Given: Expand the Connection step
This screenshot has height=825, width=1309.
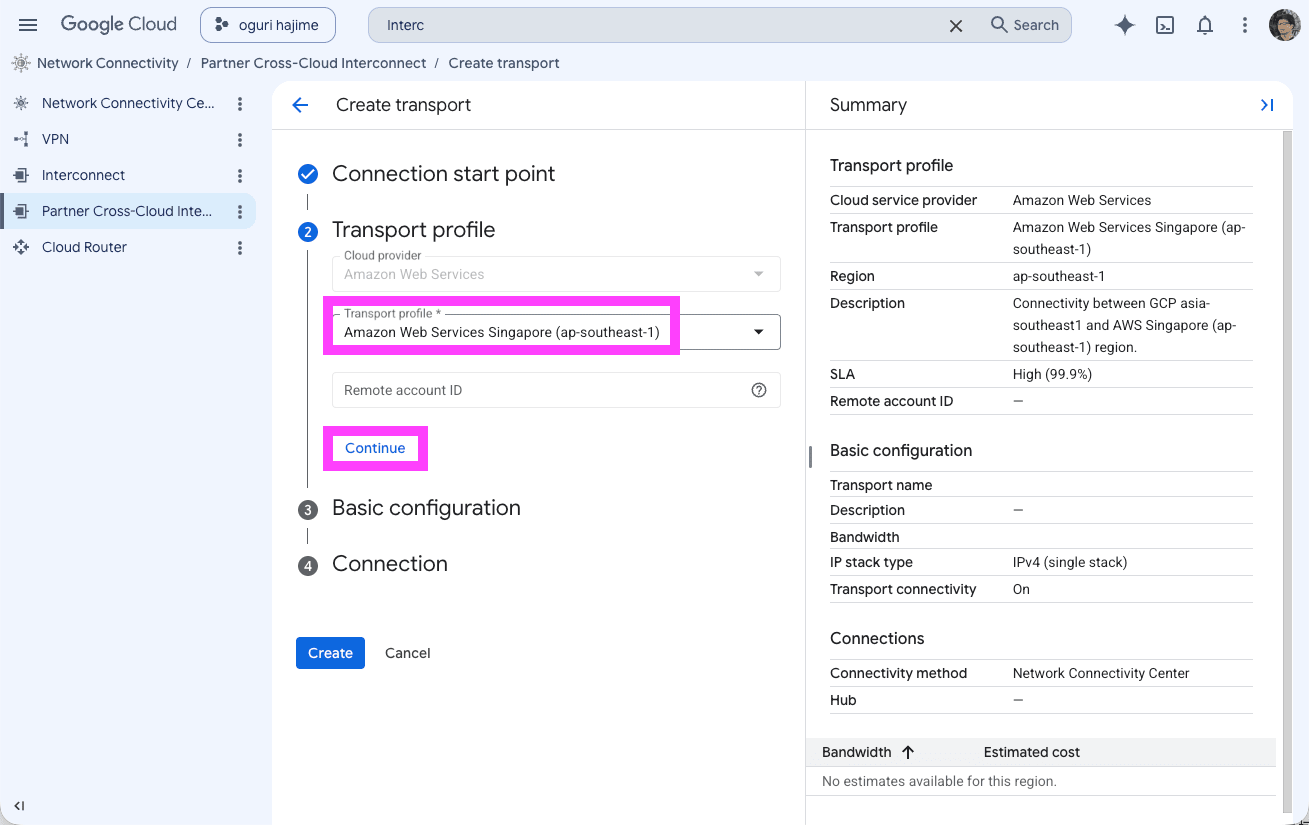Looking at the screenshot, I should point(389,564).
